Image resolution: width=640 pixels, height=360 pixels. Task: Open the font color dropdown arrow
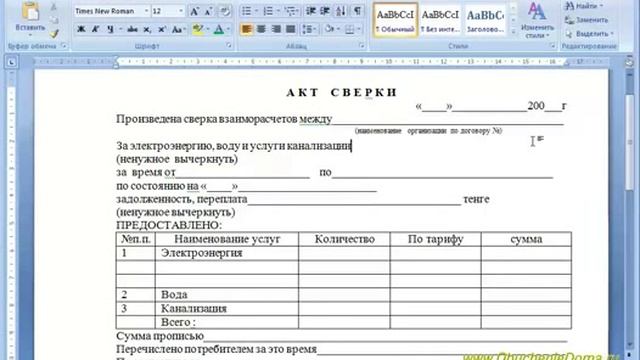pyautogui.click(x=228, y=29)
